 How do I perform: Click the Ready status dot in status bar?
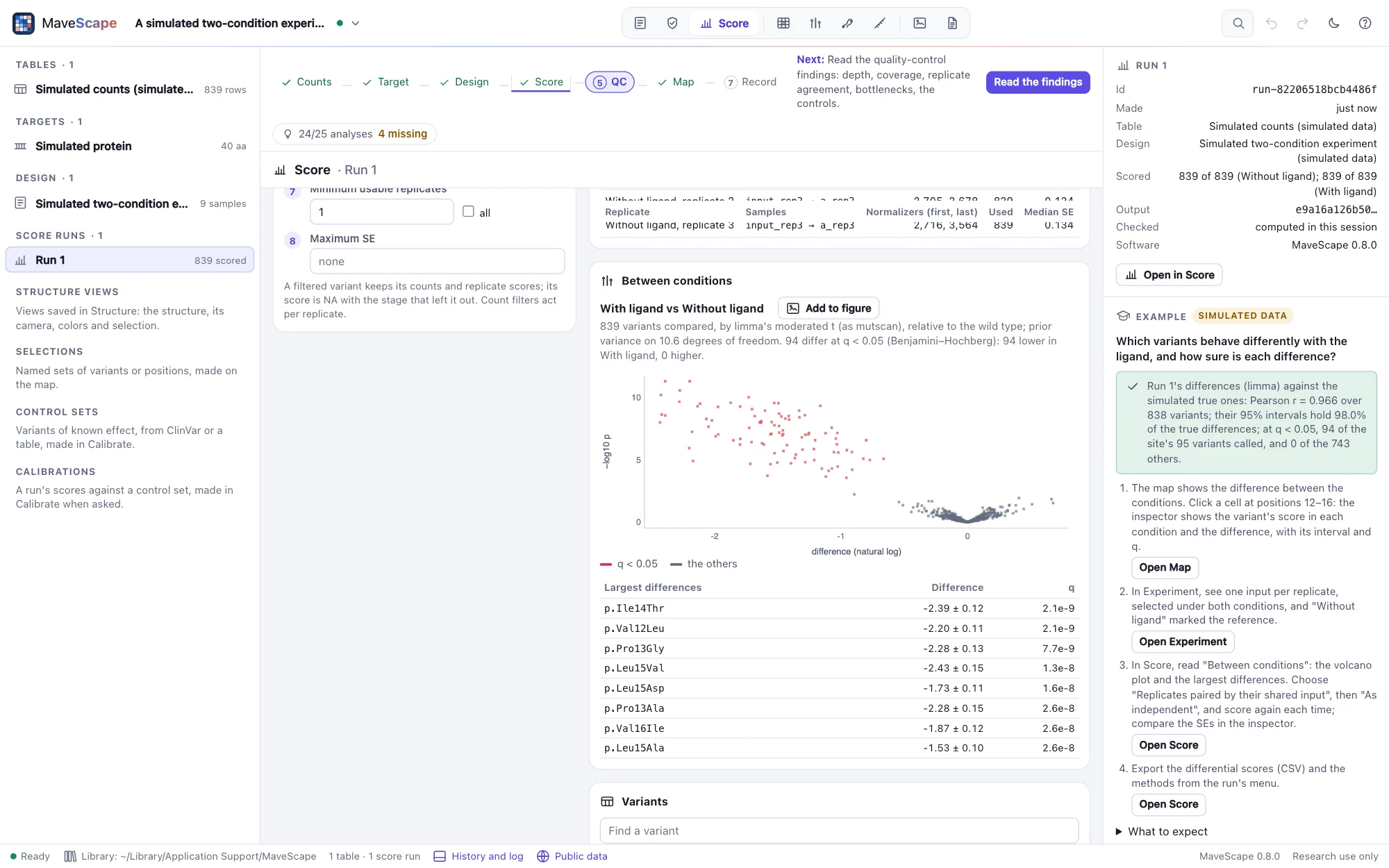[13, 856]
